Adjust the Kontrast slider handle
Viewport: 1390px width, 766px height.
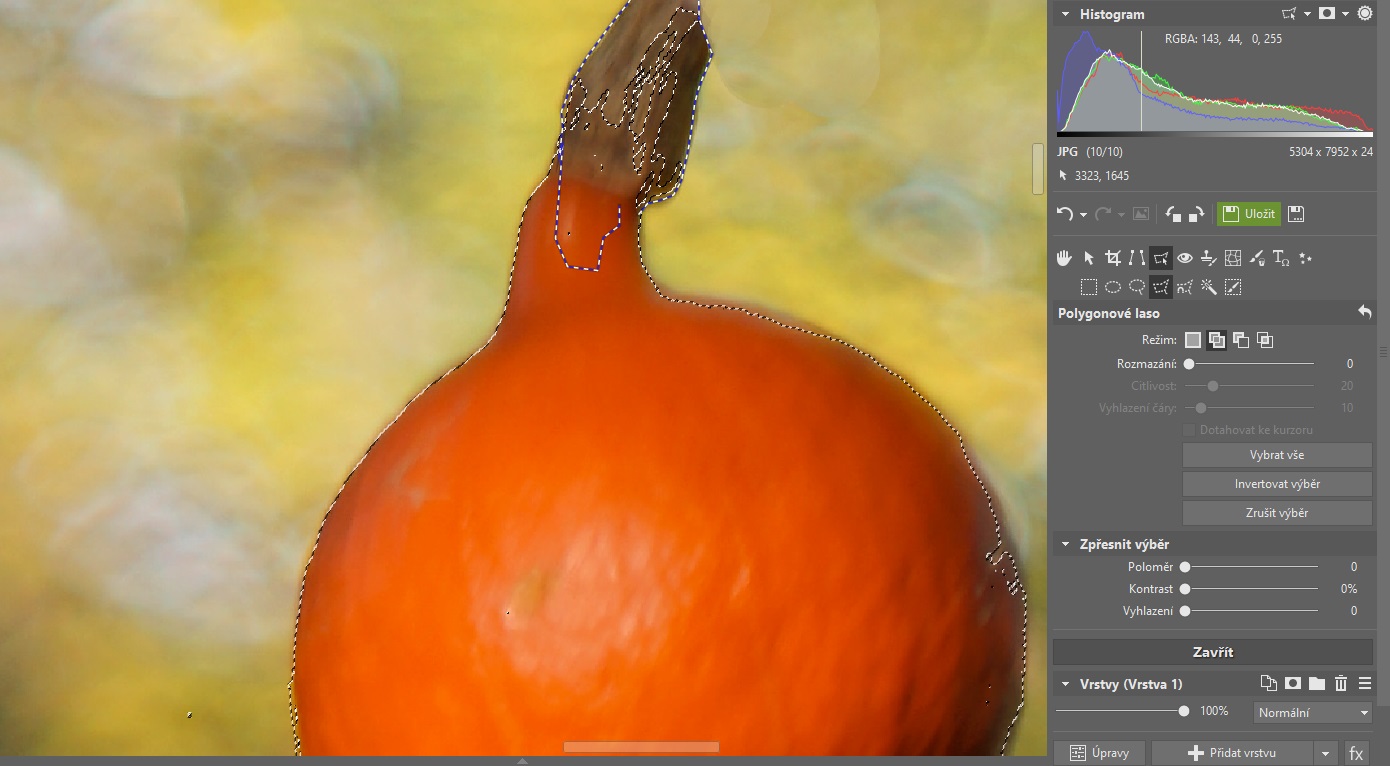(x=1185, y=589)
